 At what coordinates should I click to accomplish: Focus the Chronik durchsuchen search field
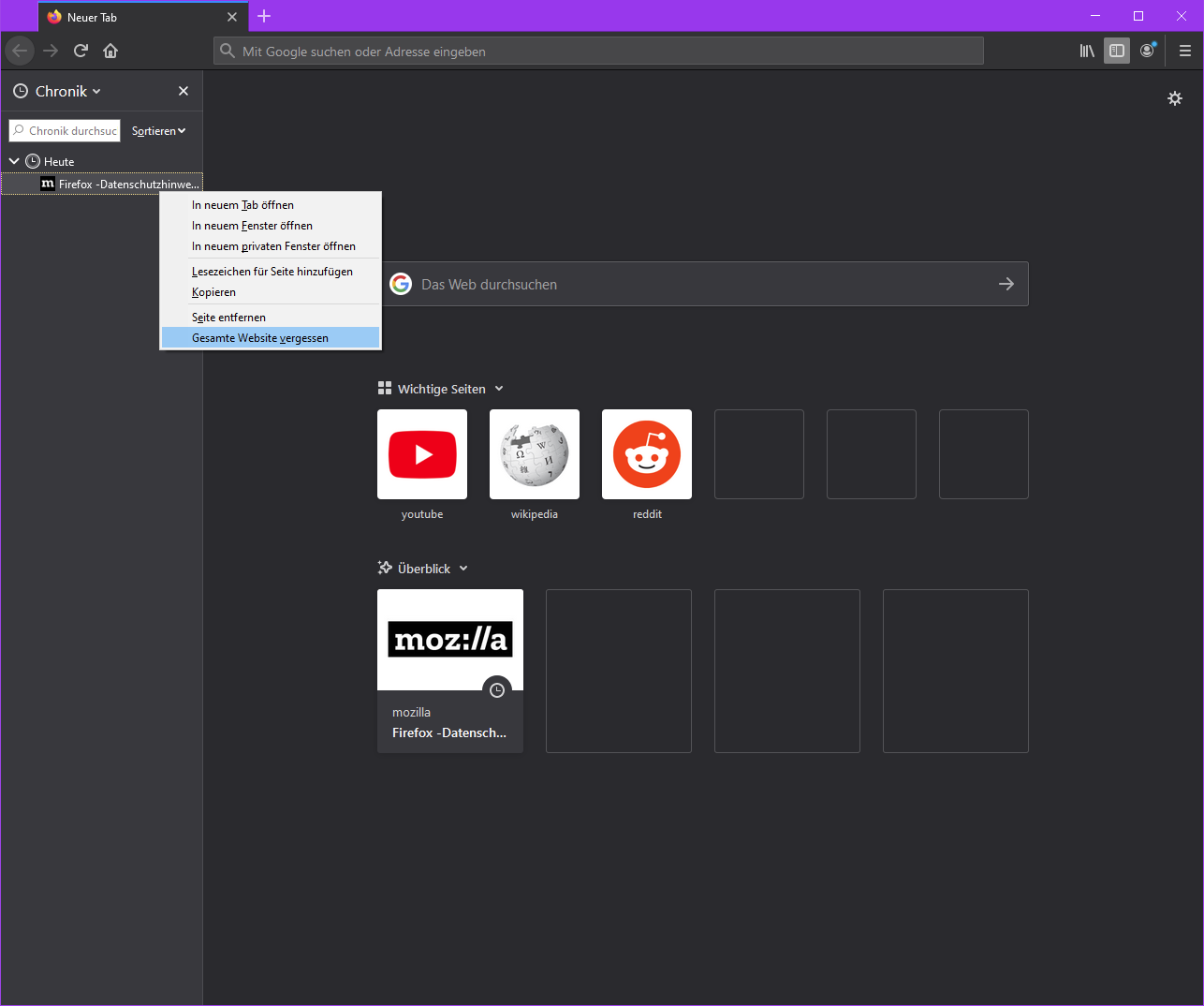(65, 130)
